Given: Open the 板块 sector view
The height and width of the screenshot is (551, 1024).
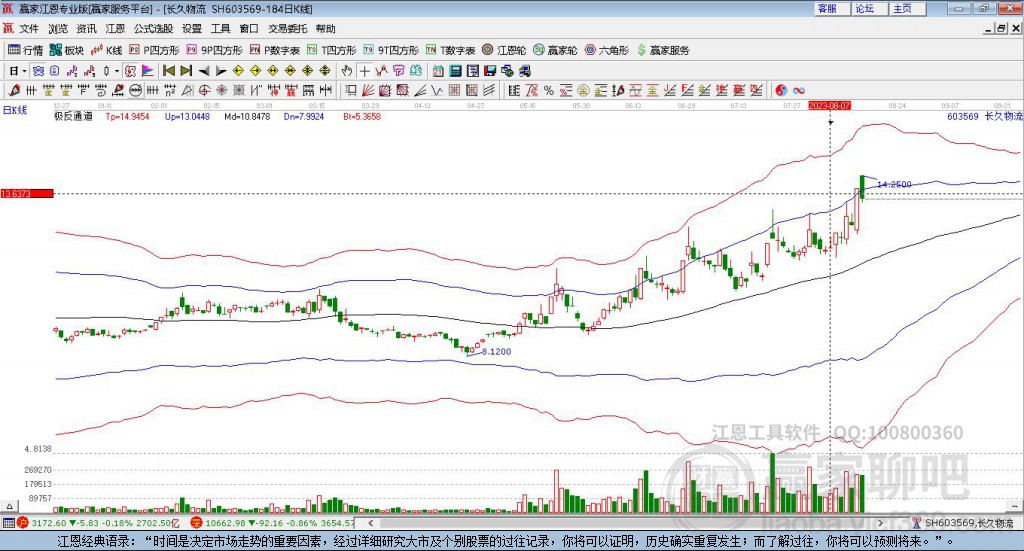Looking at the screenshot, I should tap(67, 50).
